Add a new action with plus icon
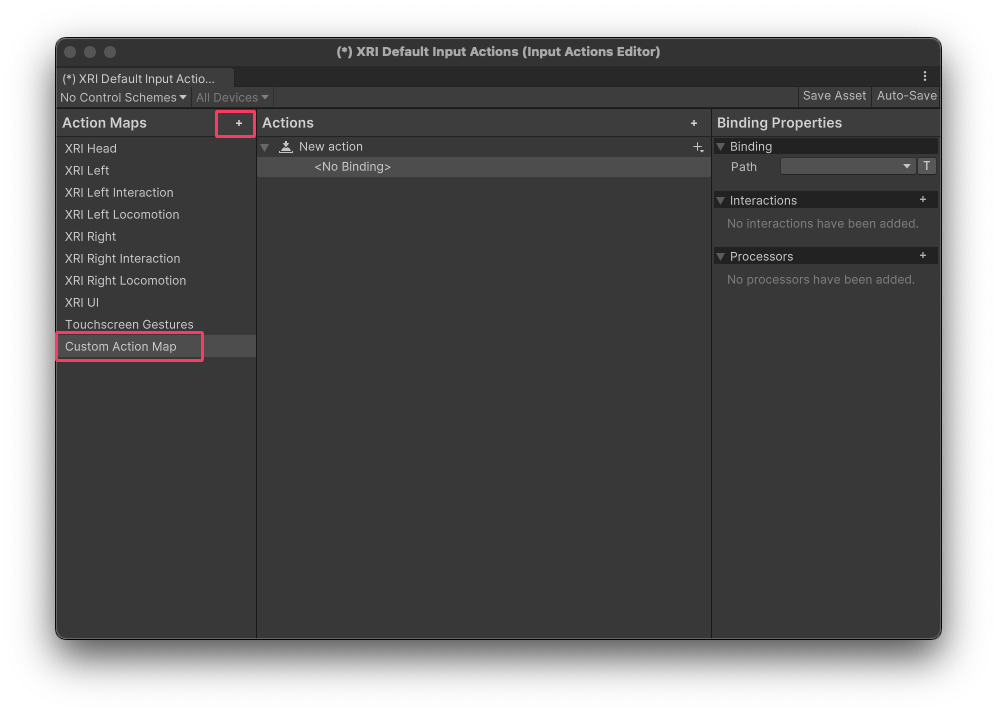This screenshot has width=997, height=713. pyautogui.click(x=694, y=123)
